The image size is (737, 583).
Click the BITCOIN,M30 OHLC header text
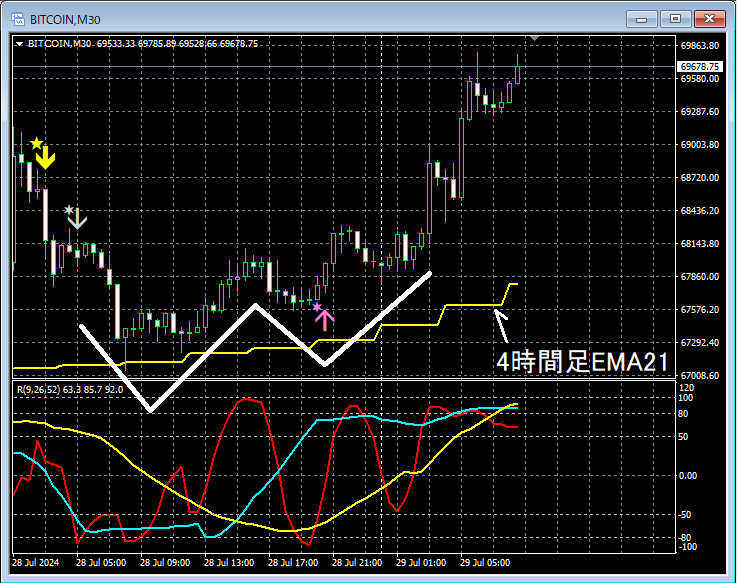[143, 44]
